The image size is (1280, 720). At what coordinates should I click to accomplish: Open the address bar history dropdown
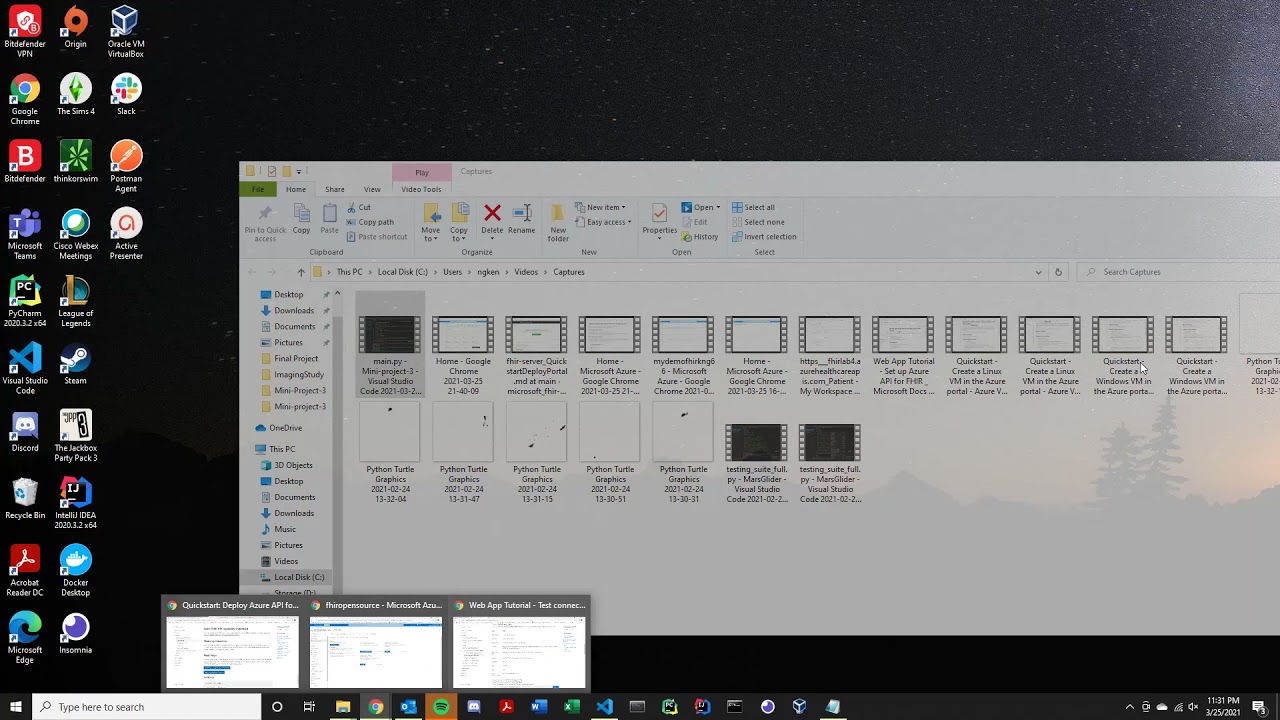click(1038, 272)
